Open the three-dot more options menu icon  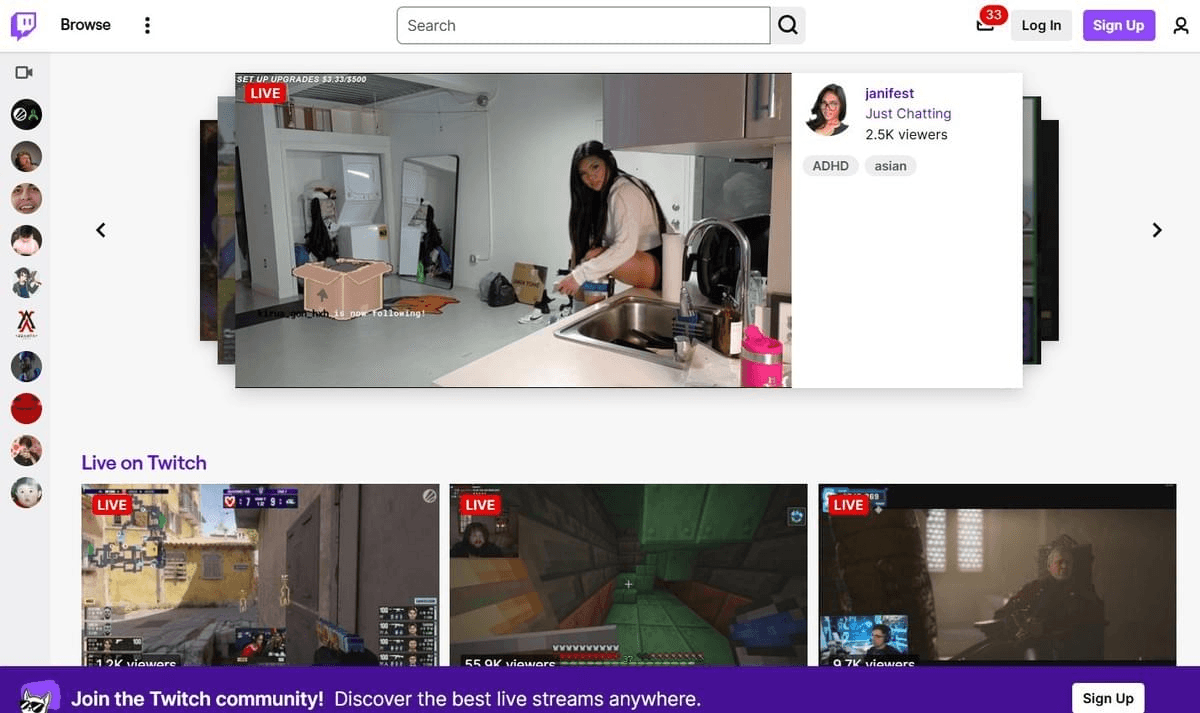click(147, 24)
